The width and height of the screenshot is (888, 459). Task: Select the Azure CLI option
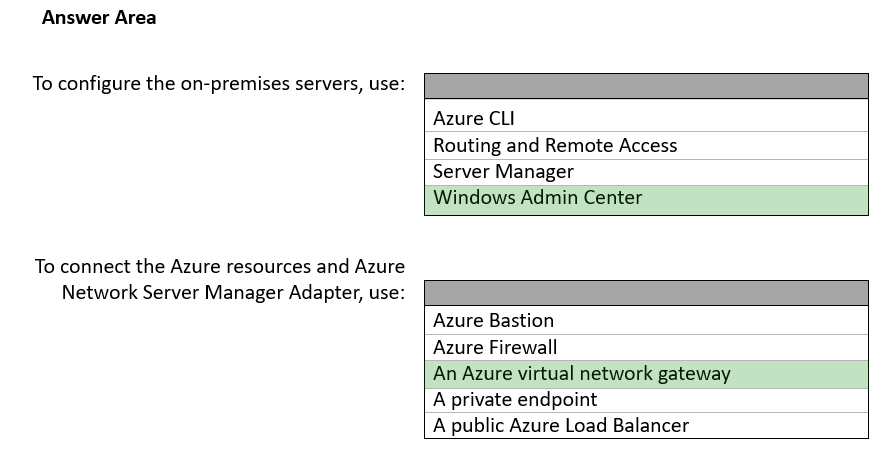(474, 119)
